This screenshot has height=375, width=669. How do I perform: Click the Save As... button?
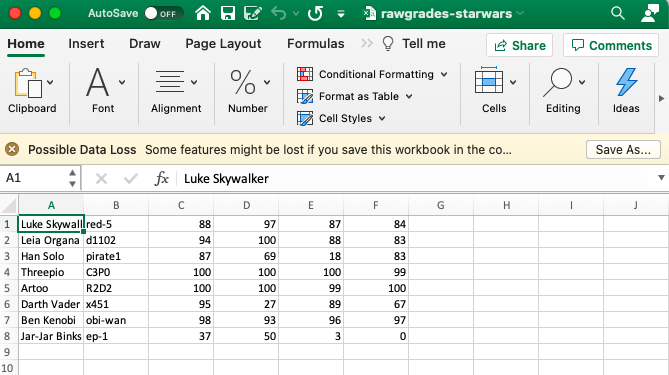[x=623, y=150]
